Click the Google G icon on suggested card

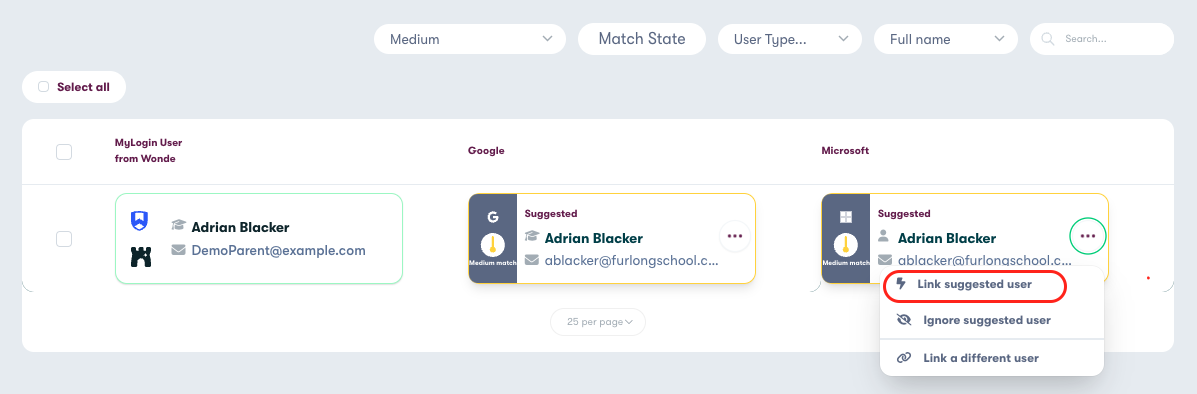click(x=492, y=216)
